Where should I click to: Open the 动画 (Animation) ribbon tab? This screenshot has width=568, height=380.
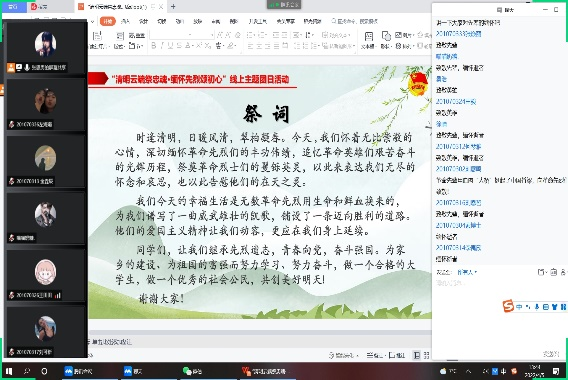point(180,21)
